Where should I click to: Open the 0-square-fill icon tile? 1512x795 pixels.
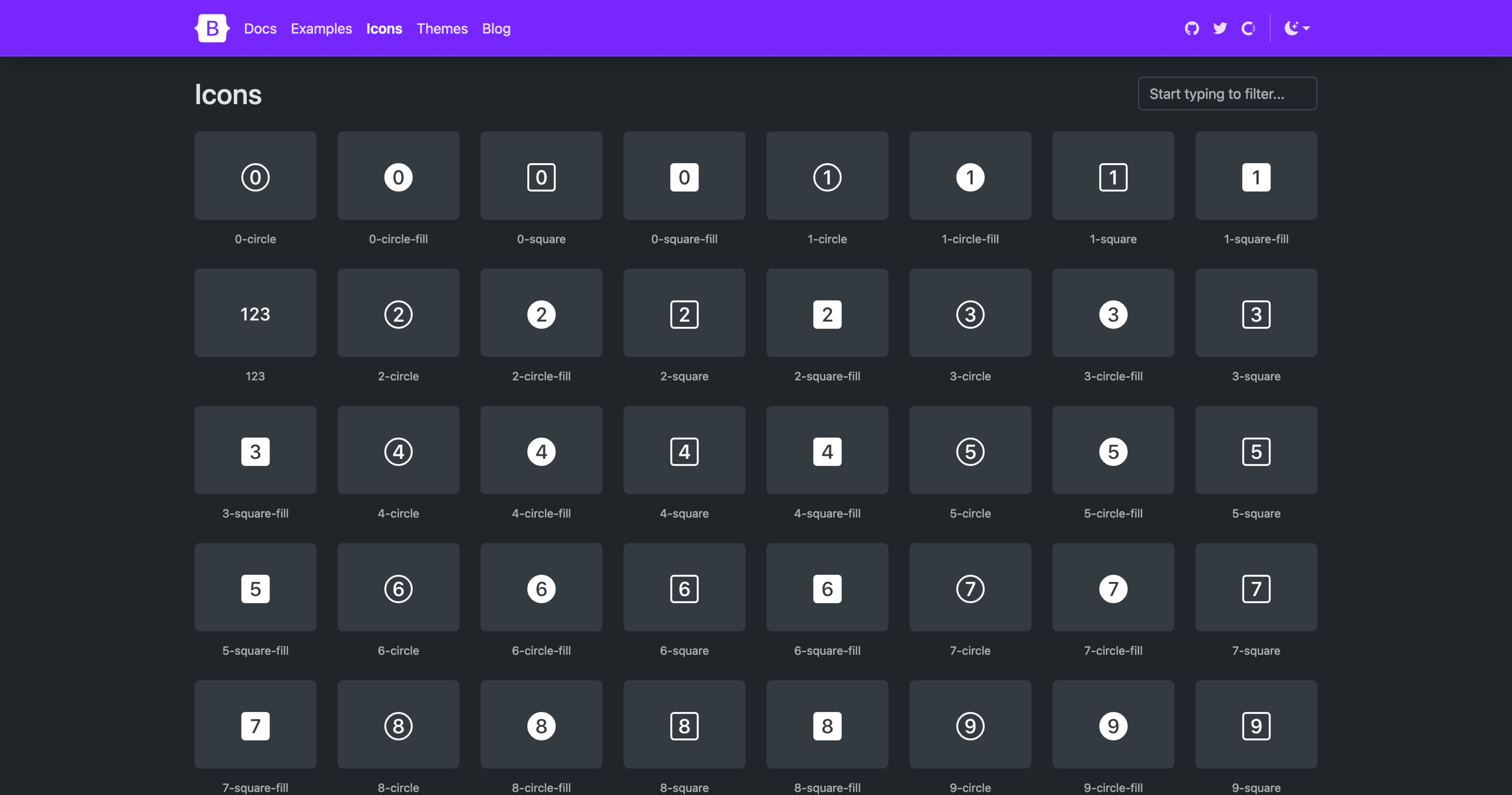(684, 176)
